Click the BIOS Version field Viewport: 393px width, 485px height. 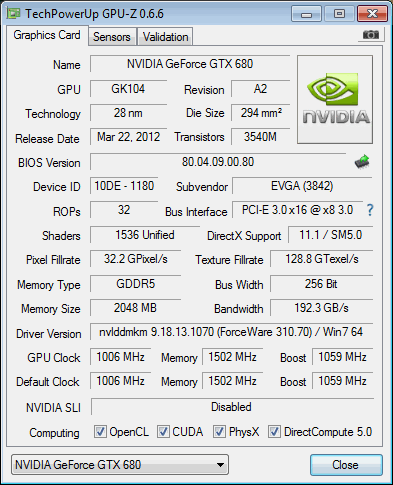point(218,162)
